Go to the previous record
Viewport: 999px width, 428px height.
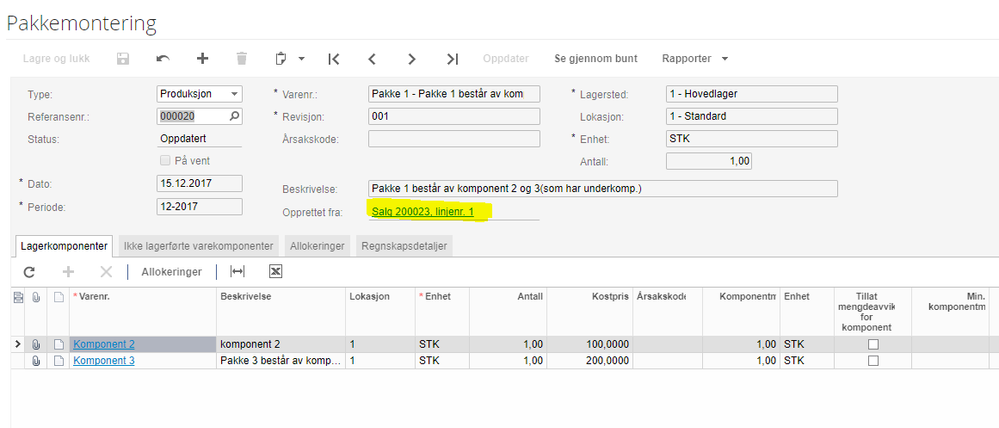[373, 59]
